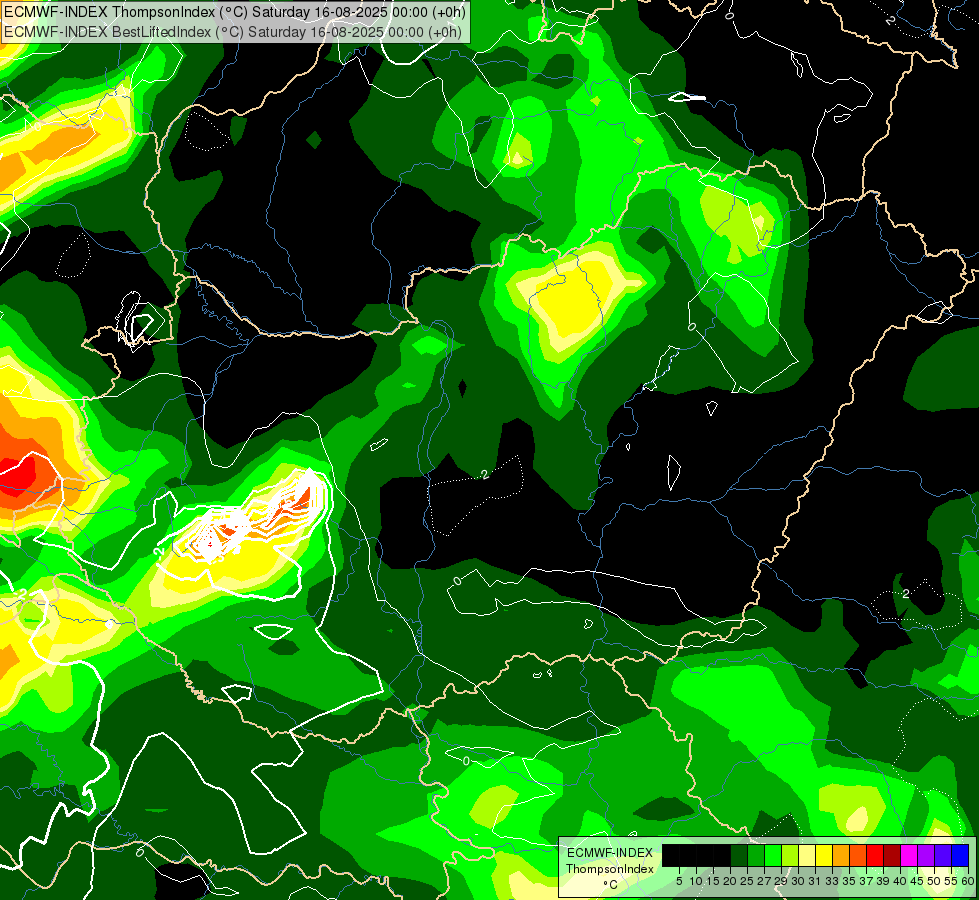Click the legend tick value 40
This screenshot has height=900, width=979.
[x=900, y=881]
